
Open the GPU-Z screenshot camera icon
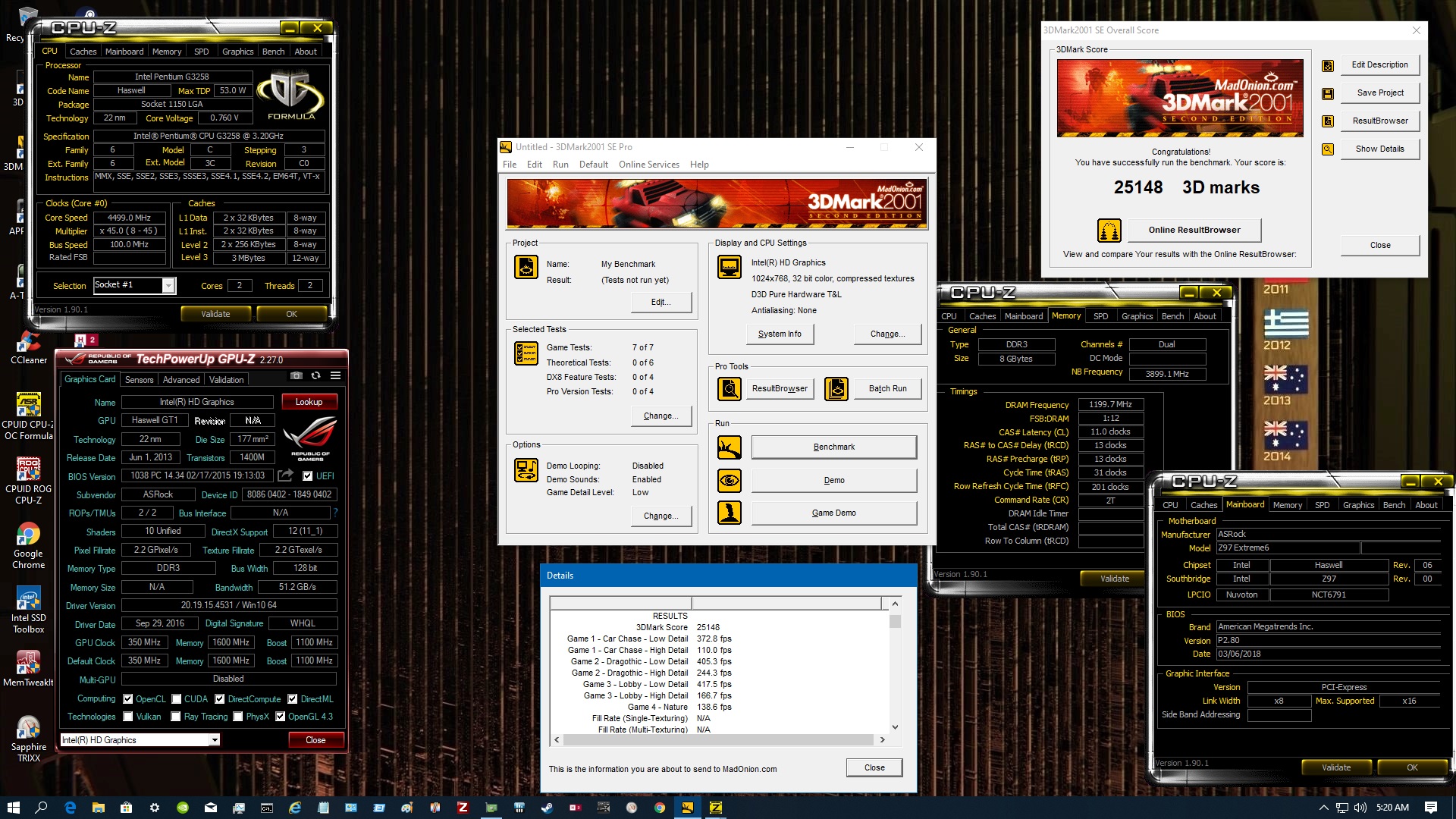click(x=297, y=375)
